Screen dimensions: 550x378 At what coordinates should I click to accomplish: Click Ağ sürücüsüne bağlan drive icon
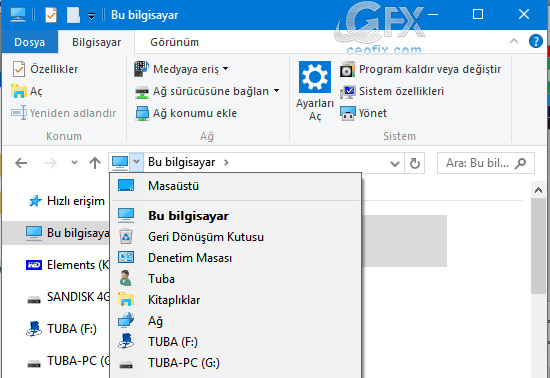pos(142,92)
